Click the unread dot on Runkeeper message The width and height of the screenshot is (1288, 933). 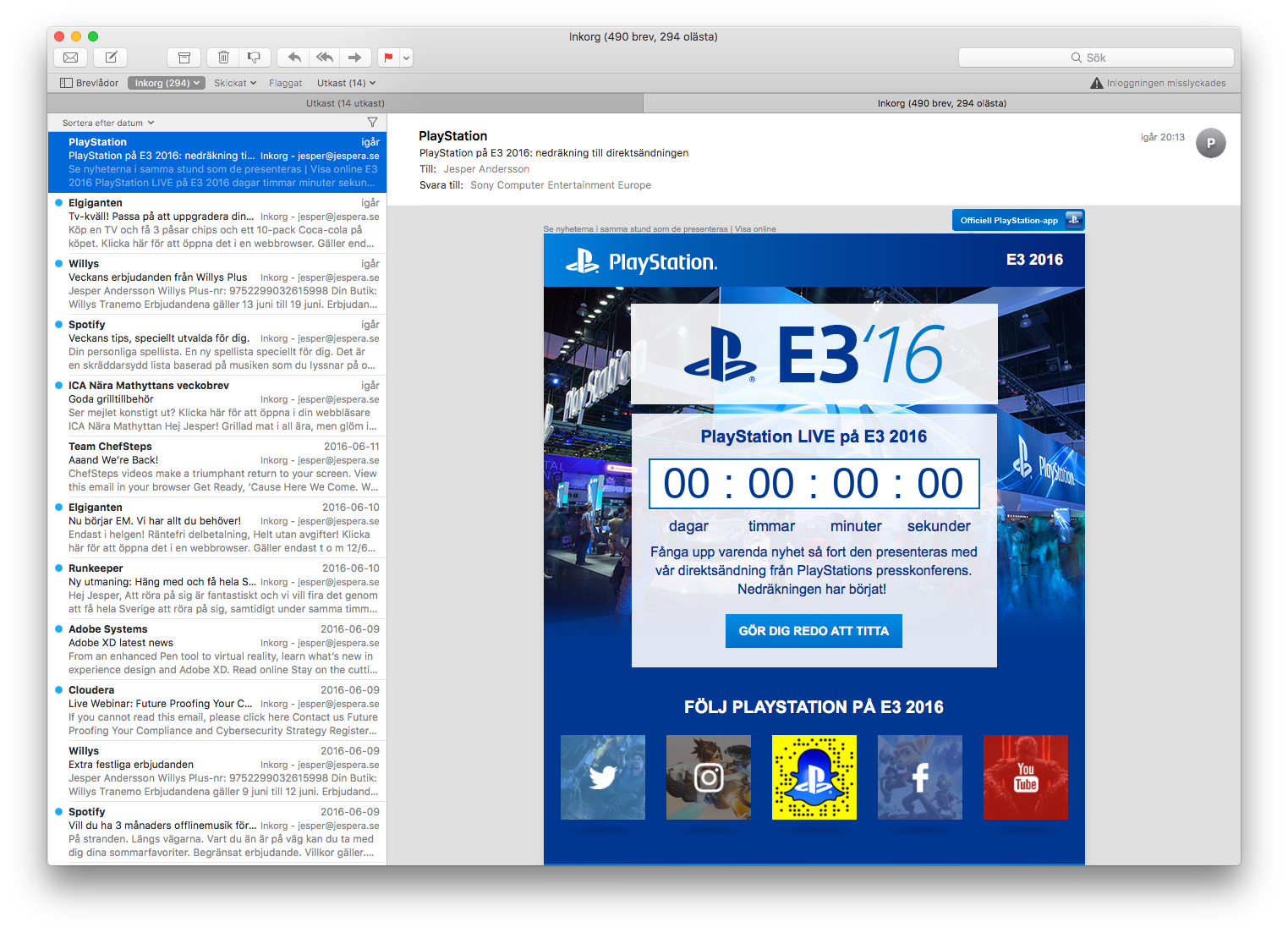coord(58,568)
